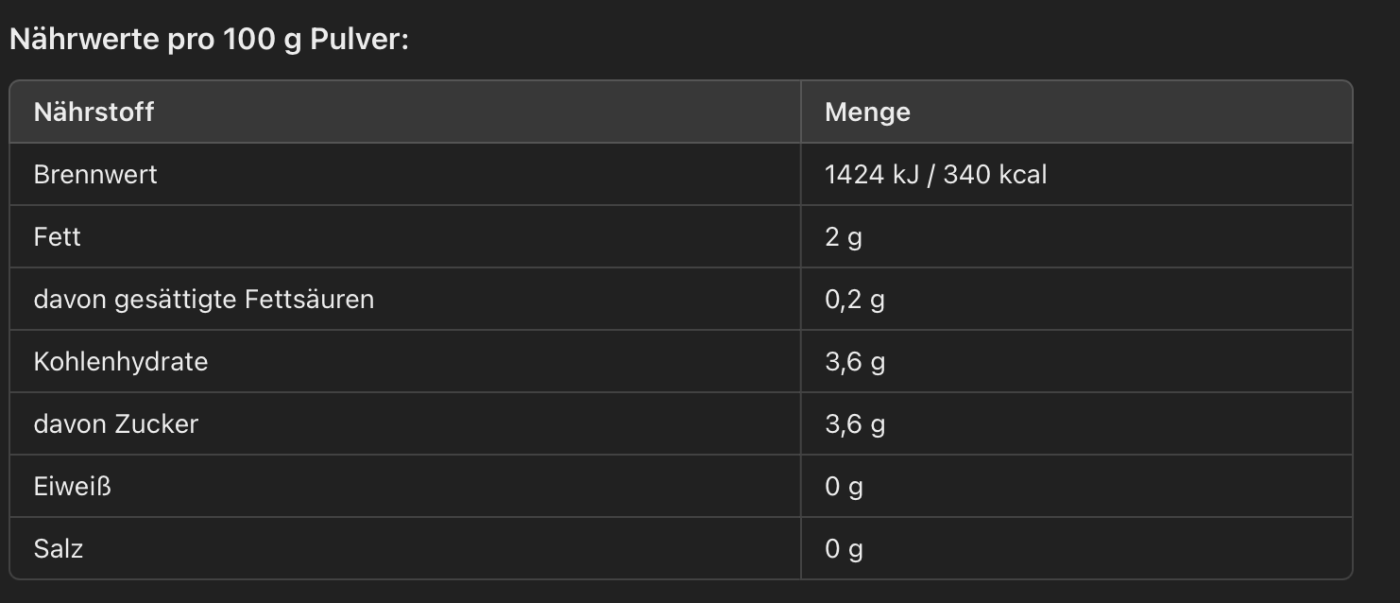Screen dimensions: 1400x603
Task: Click the Salz row label
Action: [x=58, y=549]
